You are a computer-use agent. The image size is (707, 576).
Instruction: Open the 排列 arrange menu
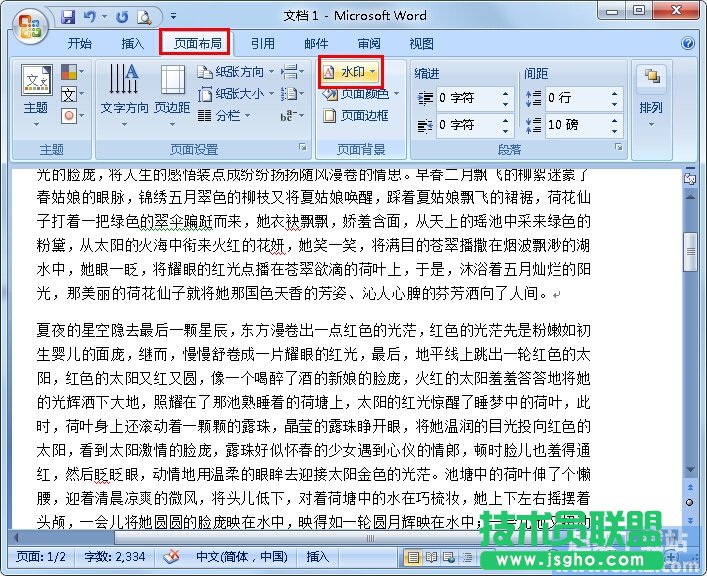(x=651, y=97)
